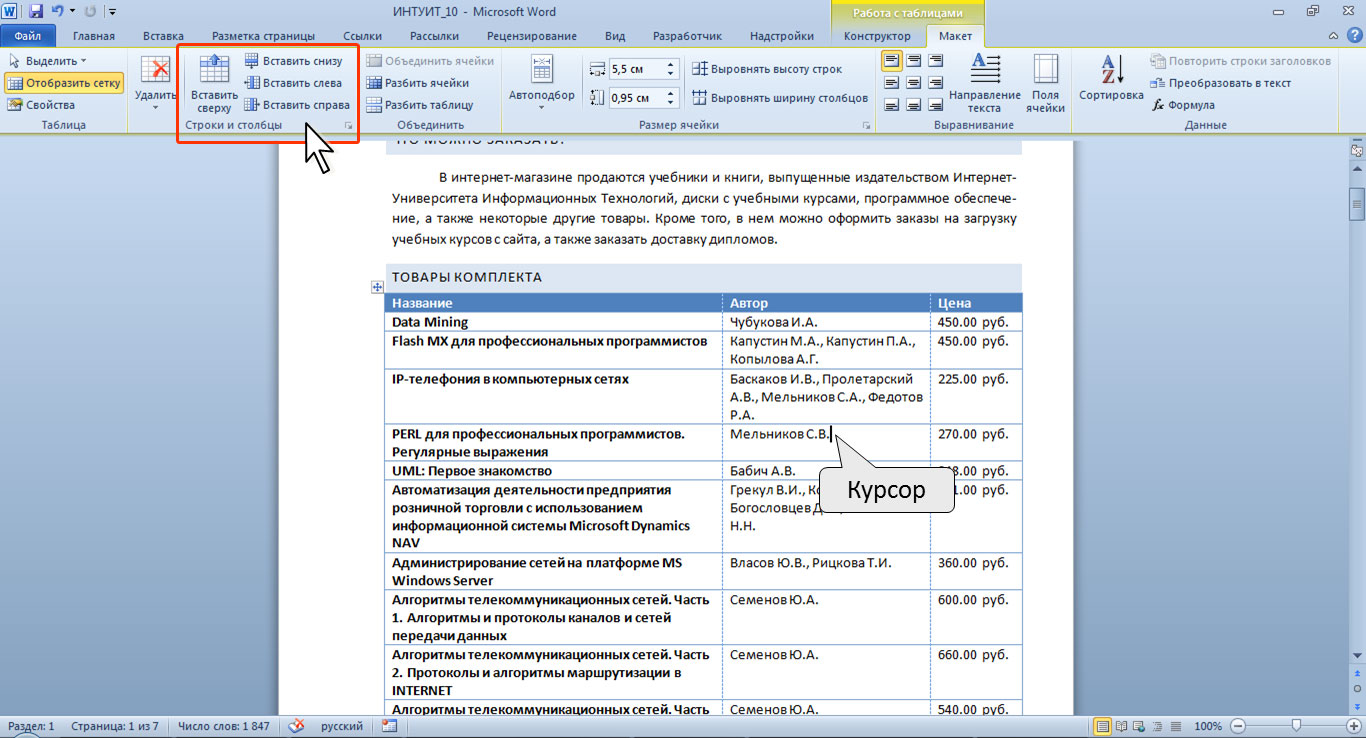Click Вставить снизу to insert row below
The height and width of the screenshot is (738, 1366).
click(x=293, y=61)
